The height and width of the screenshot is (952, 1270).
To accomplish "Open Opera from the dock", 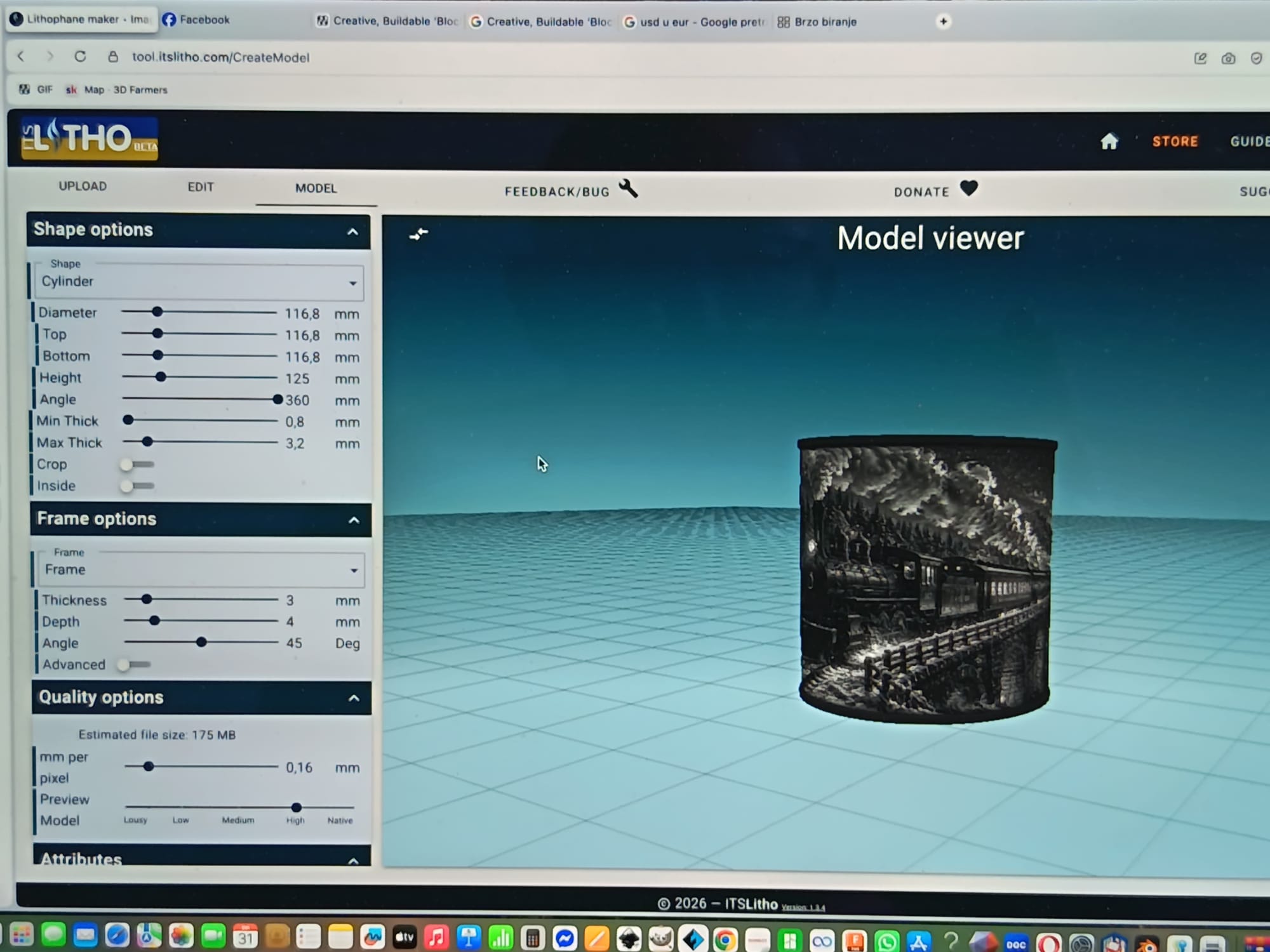I will pos(1048,943).
